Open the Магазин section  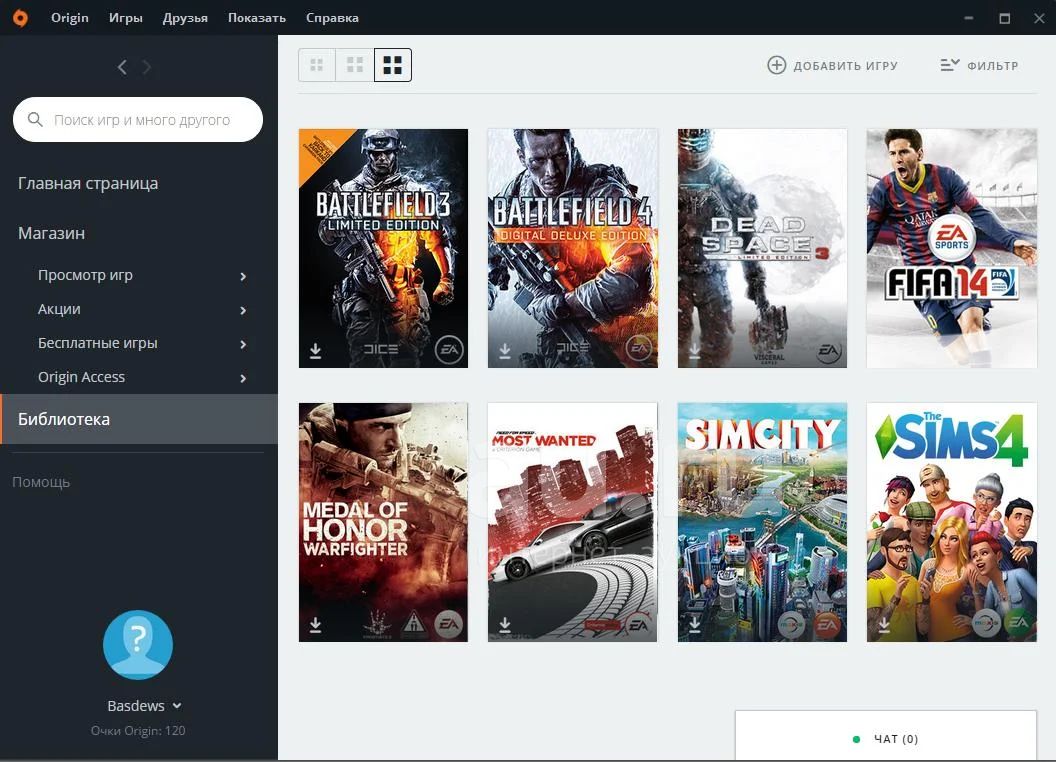(x=51, y=233)
